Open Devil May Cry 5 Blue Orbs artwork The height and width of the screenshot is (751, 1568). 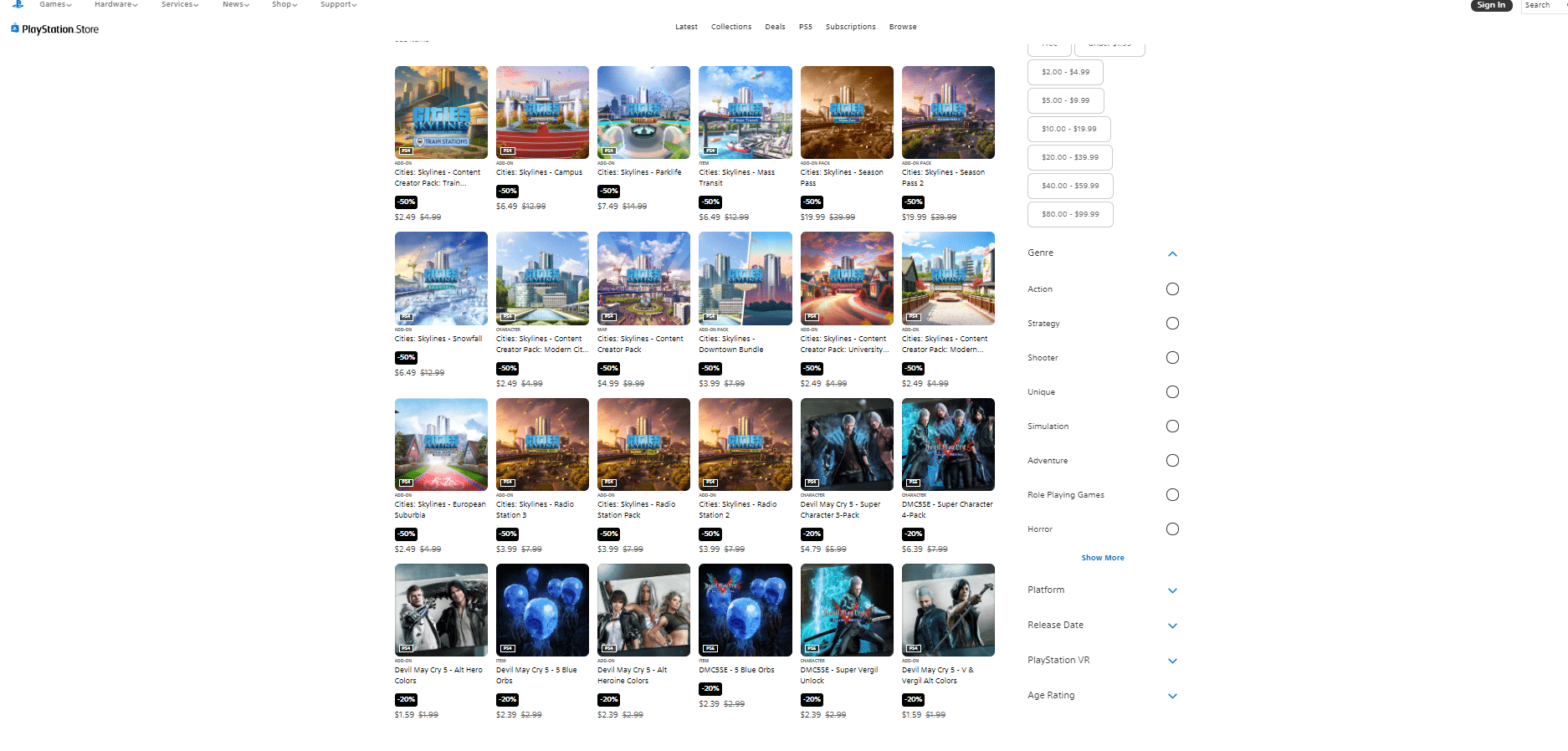pos(542,610)
